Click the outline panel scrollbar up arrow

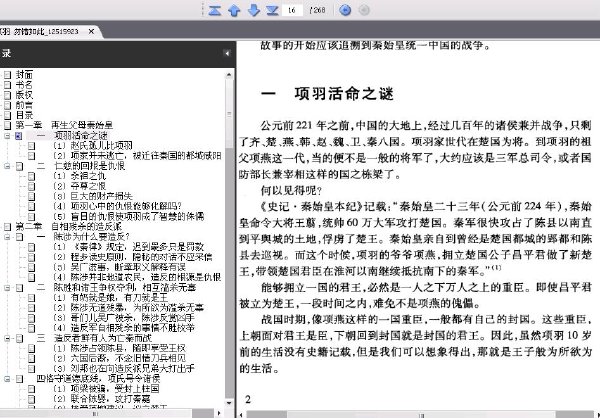(229, 75)
